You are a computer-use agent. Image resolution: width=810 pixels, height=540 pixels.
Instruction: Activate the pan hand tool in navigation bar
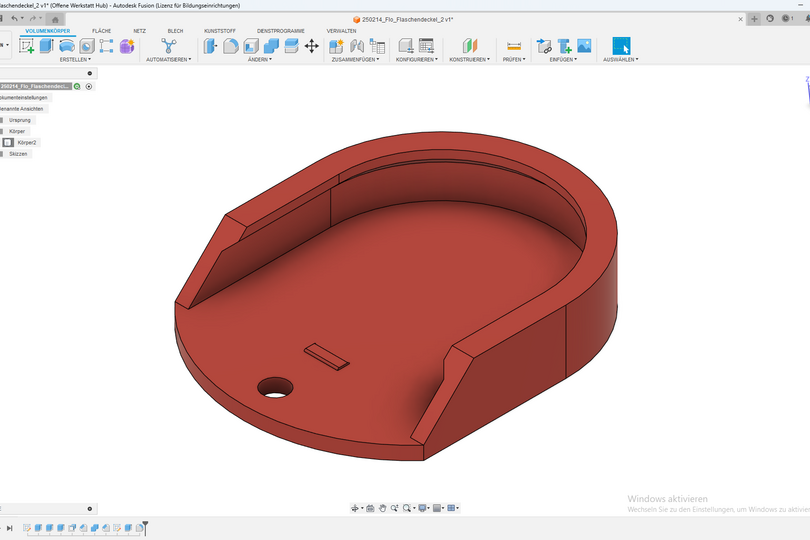[382, 508]
